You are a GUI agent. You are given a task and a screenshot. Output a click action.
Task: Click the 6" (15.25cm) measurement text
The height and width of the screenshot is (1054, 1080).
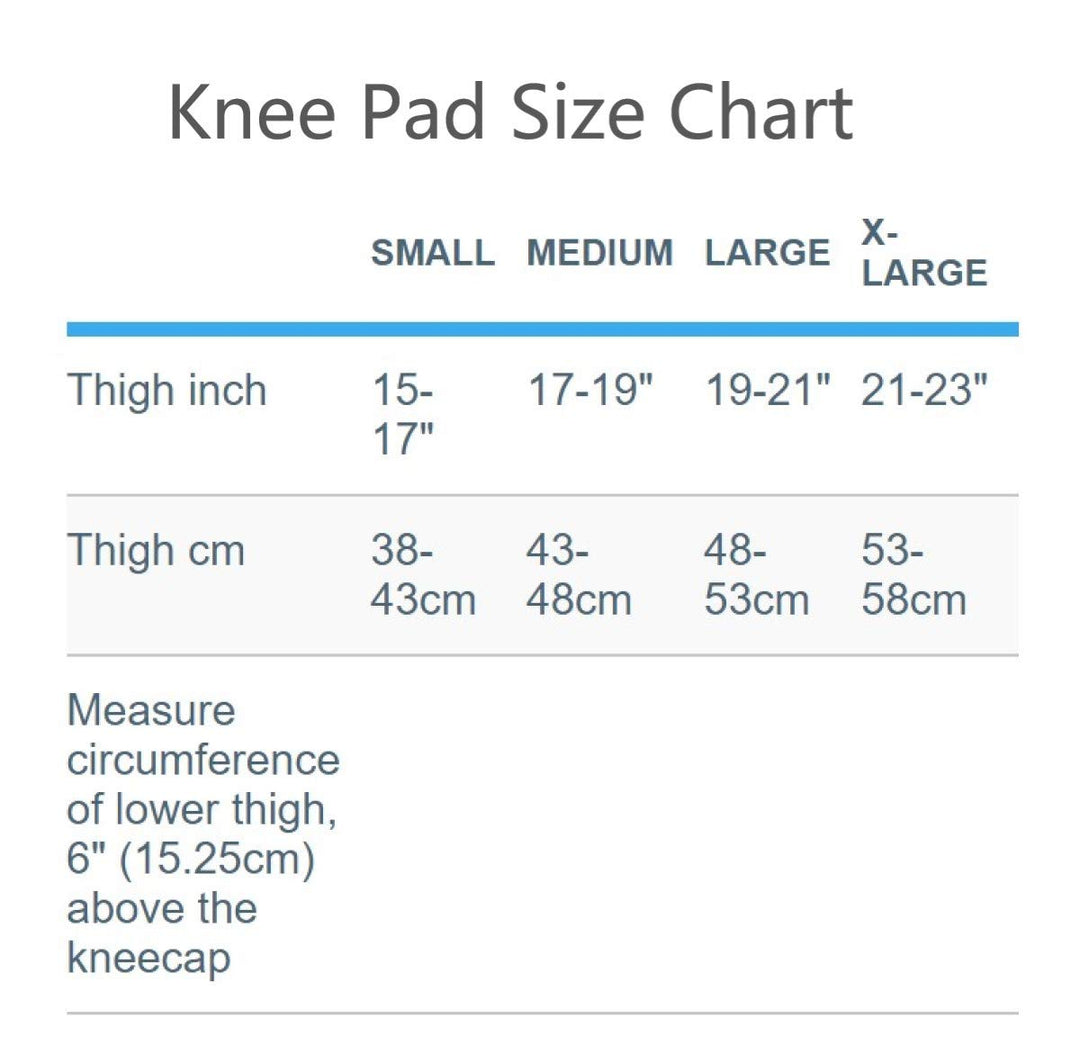pyautogui.click(x=191, y=859)
